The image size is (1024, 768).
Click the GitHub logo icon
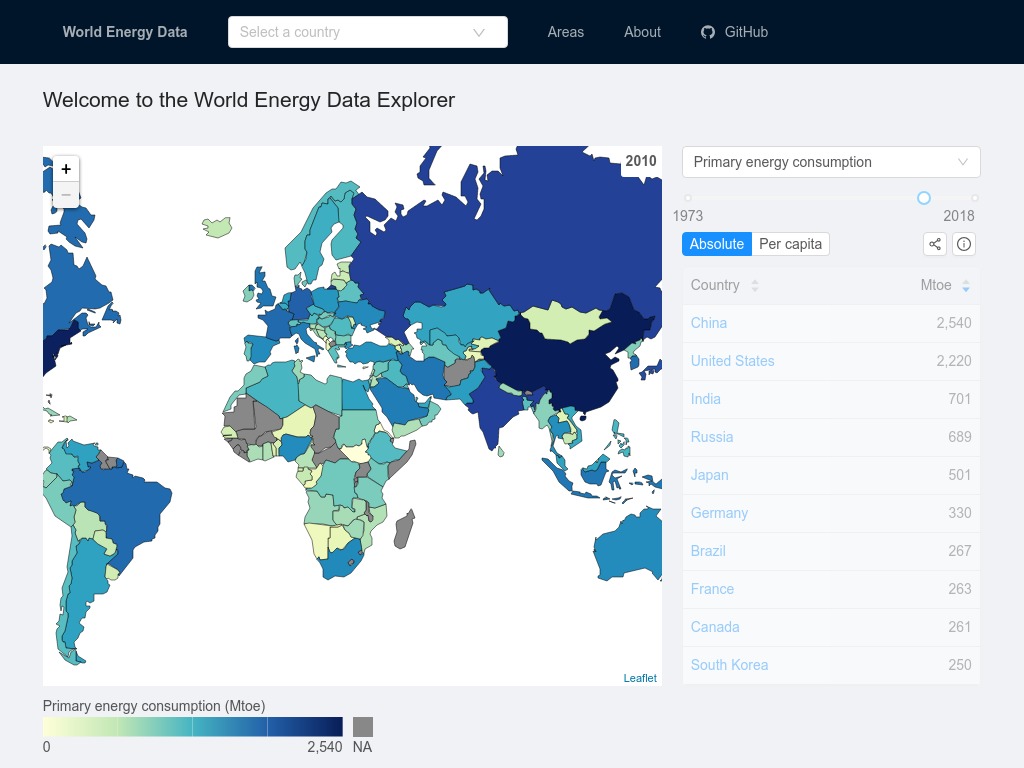708,32
